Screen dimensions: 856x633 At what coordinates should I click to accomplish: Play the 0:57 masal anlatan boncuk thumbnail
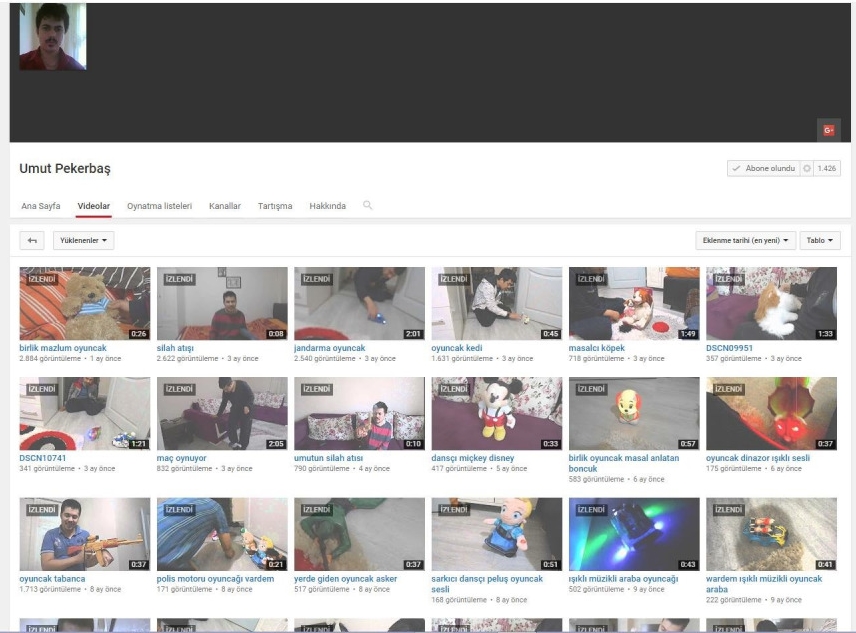coord(634,414)
